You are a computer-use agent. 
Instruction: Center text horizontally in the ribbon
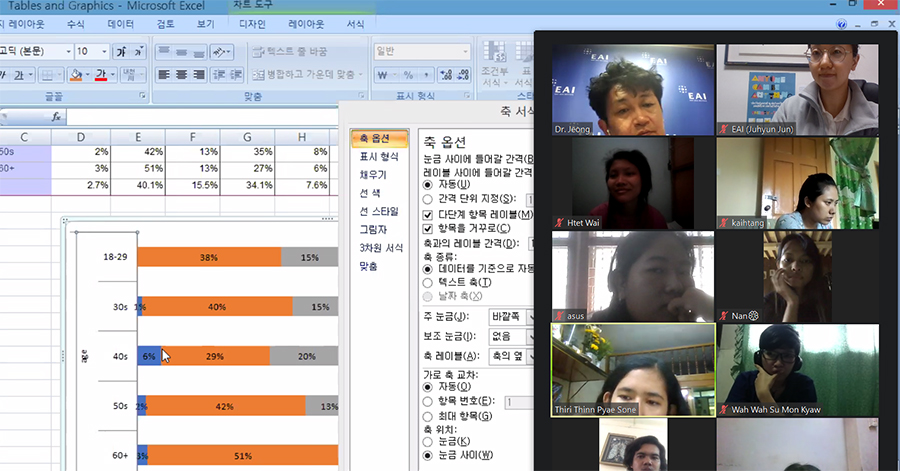pyautogui.click(x=181, y=75)
